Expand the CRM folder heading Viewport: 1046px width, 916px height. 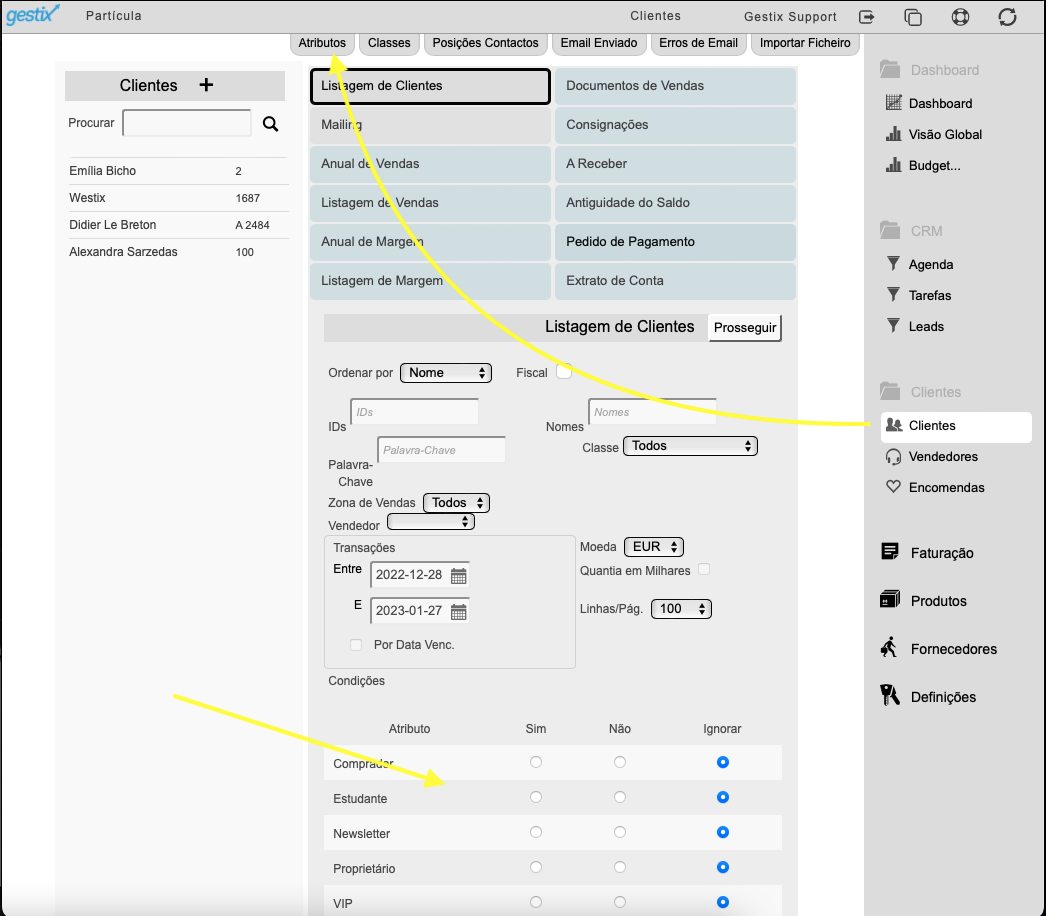pos(911,231)
